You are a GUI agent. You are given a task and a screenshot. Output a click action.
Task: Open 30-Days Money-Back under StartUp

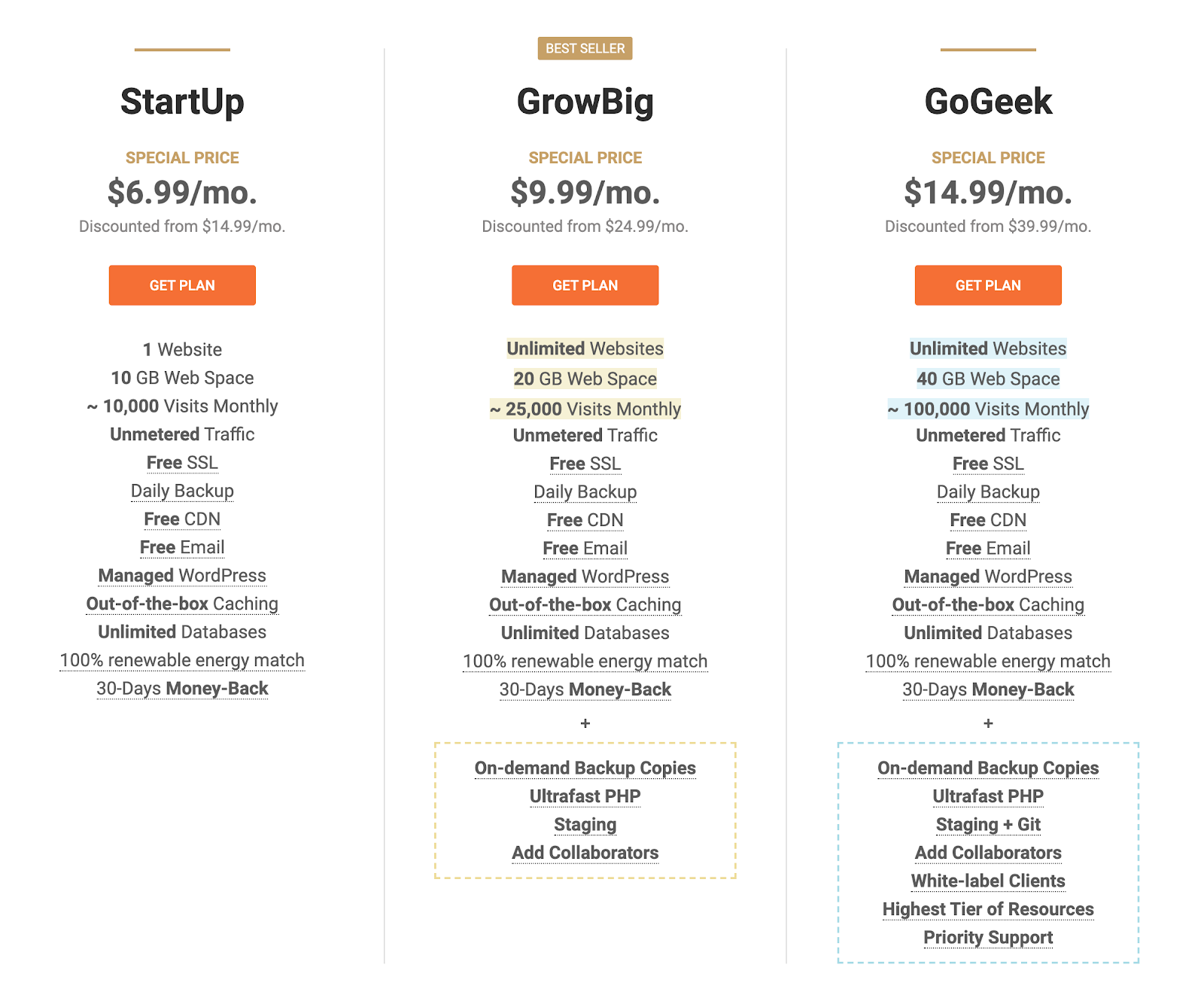182,689
